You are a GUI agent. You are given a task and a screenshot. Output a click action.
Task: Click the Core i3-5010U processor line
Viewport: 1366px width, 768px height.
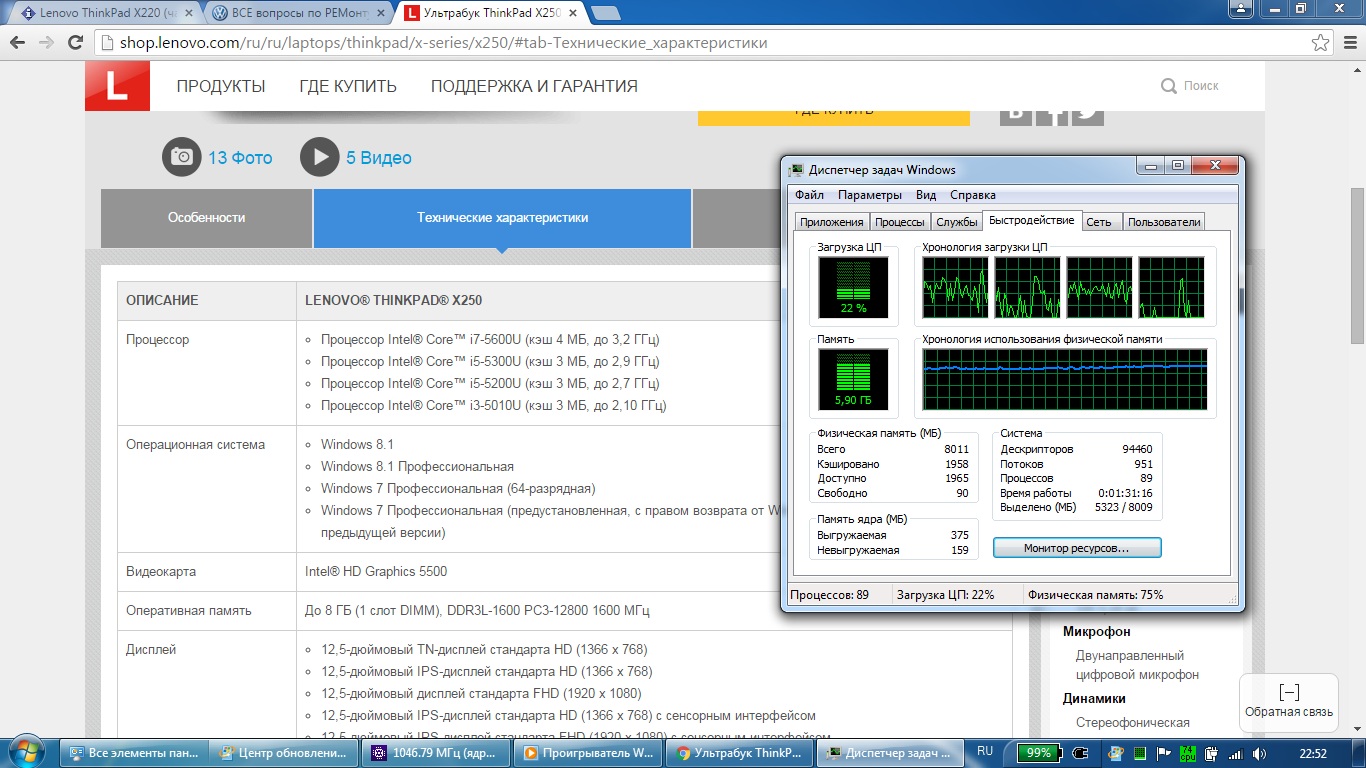493,405
